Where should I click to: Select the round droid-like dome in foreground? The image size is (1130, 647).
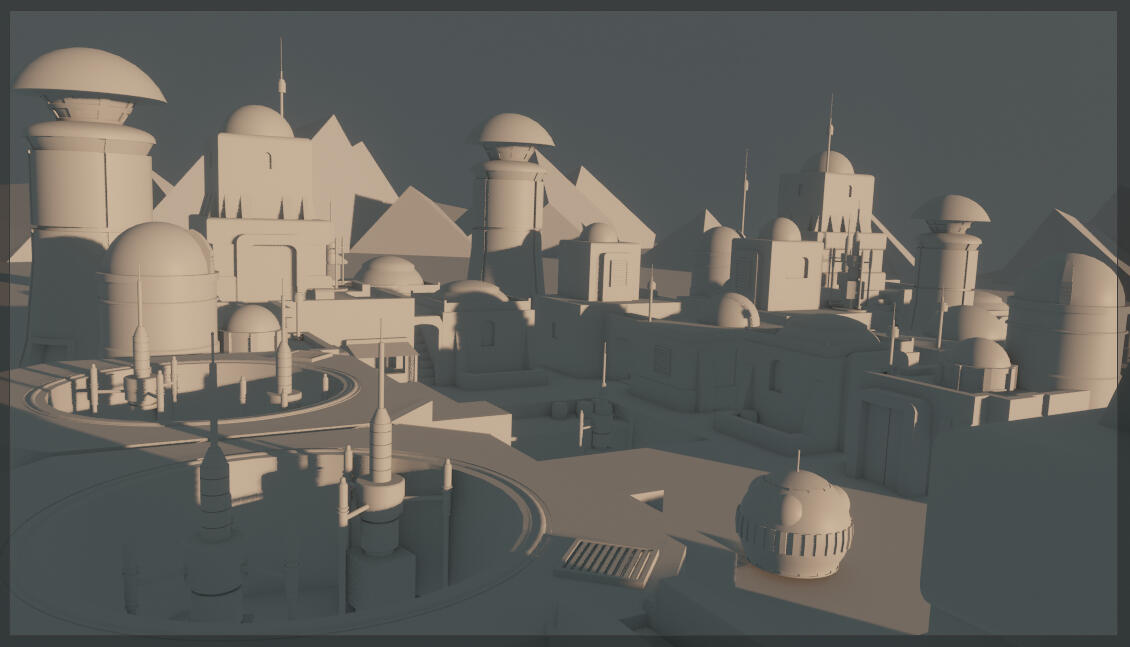(794, 523)
